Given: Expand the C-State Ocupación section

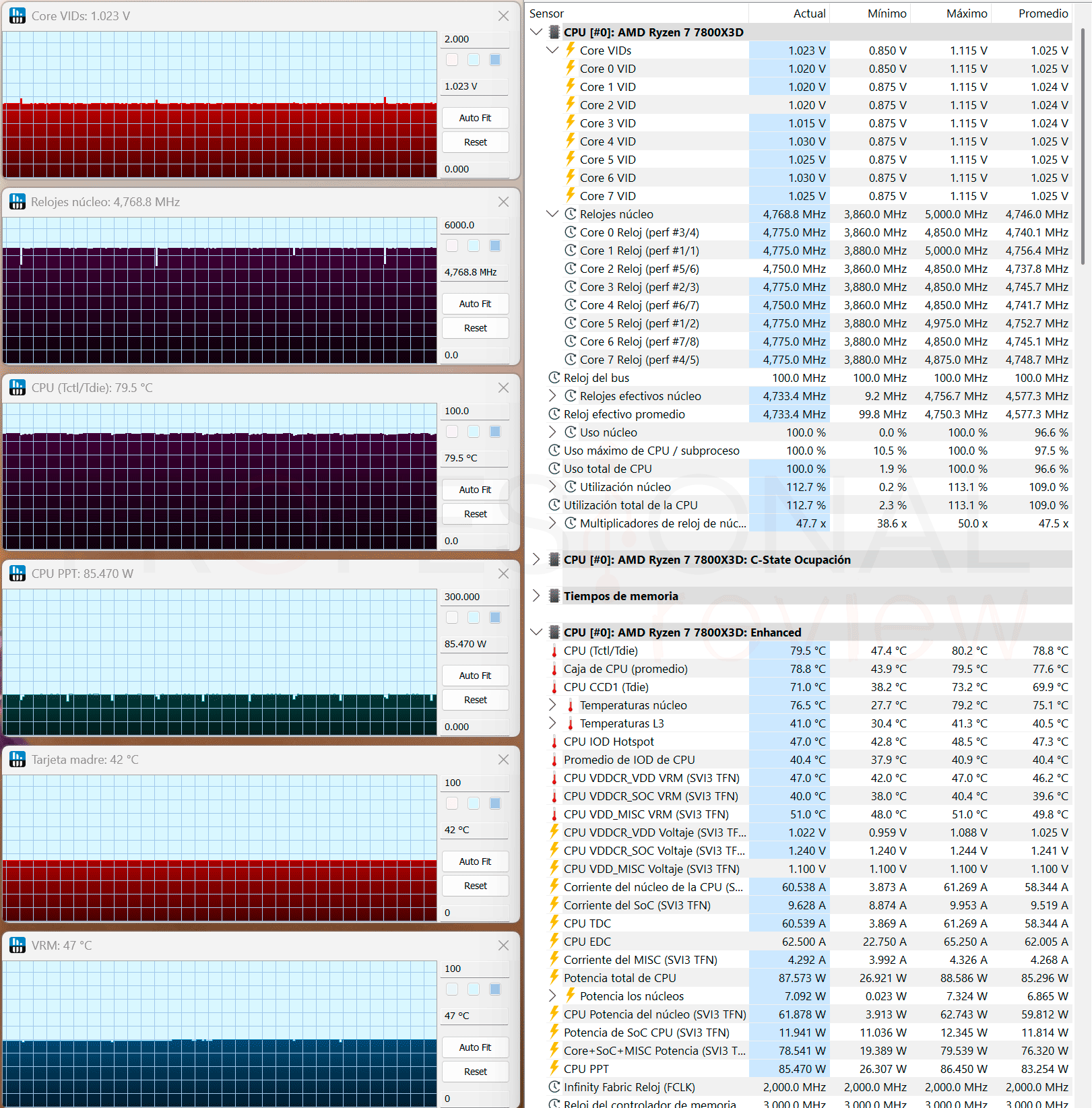Looking at the screenshot, I should (x=536, y=559).
